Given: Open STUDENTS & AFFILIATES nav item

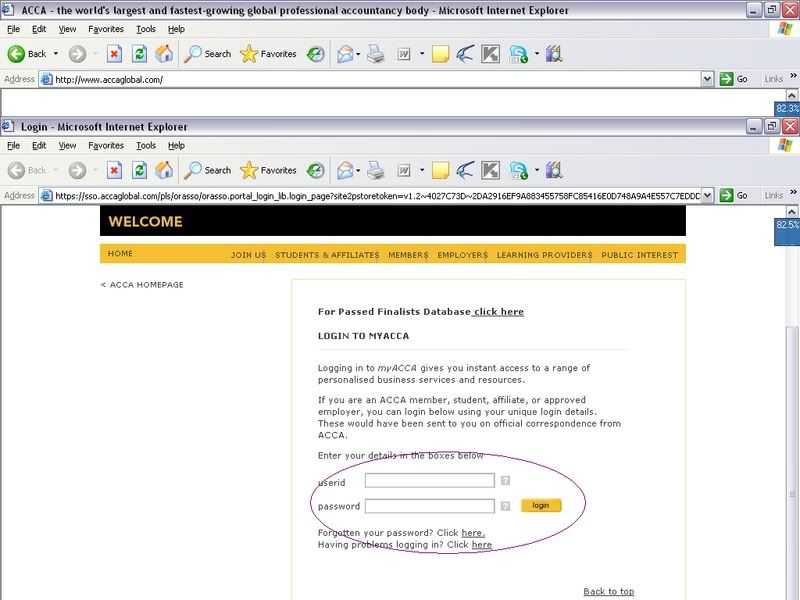Looking at the screenshot, I should (x=327, y=255).
